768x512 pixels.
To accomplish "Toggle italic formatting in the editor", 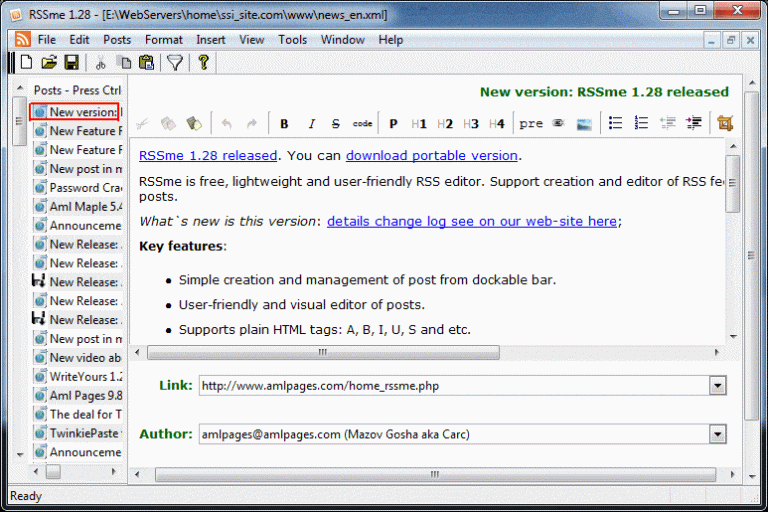I will point(311,124).
